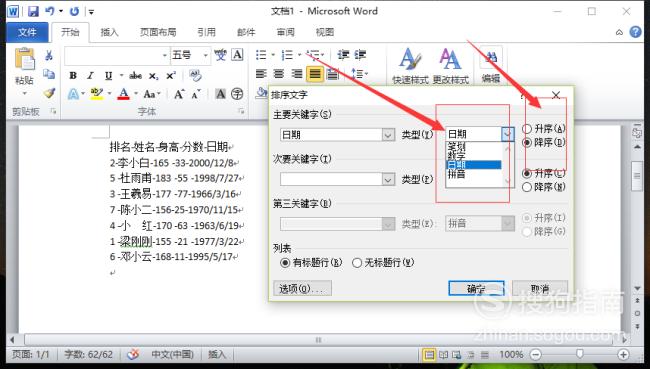This screenshot has width=650, height=369.
Task: Click the Grow Font icon
Action: 179,94
